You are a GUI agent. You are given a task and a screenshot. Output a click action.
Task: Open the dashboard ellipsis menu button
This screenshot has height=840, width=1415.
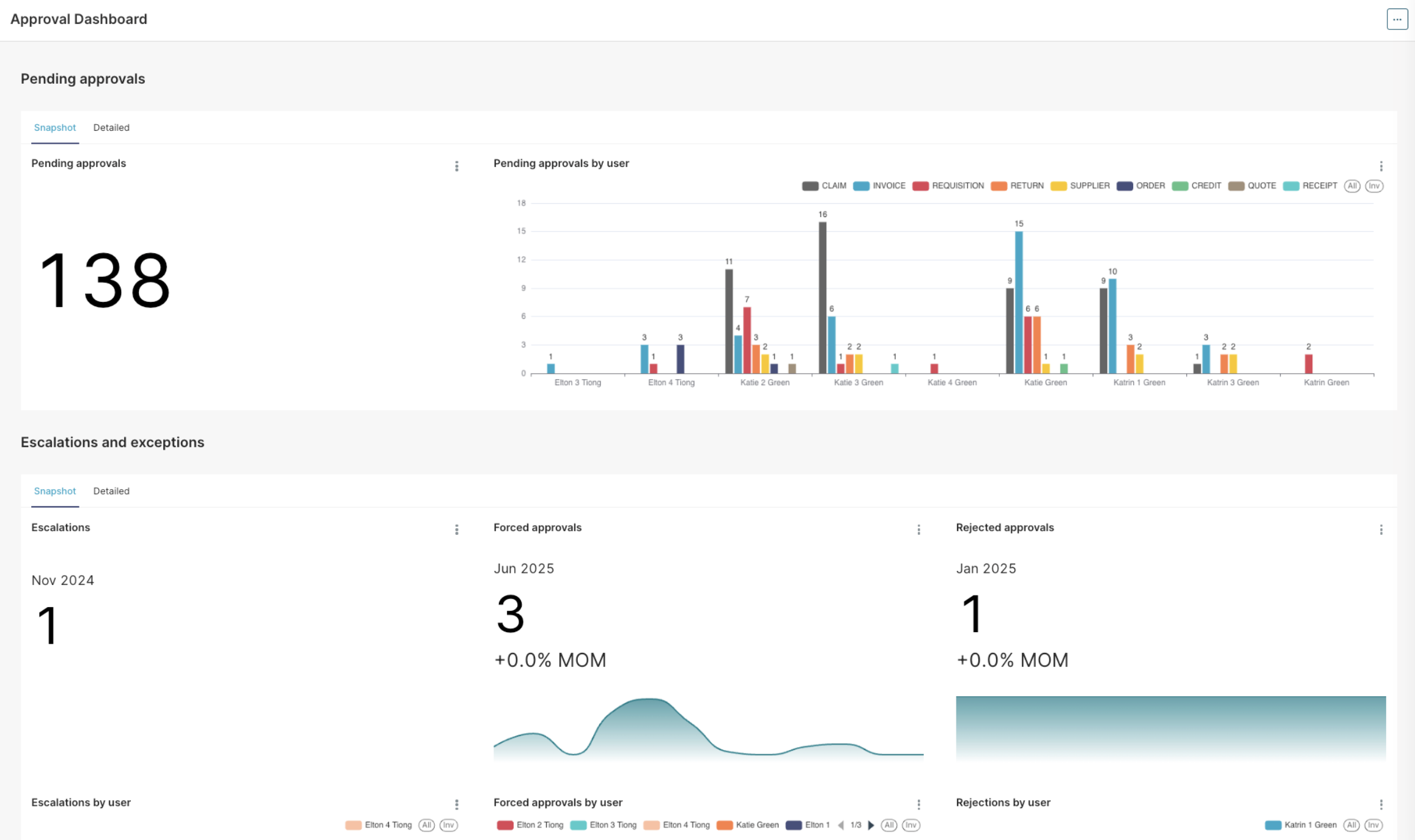coord(1397,19)
